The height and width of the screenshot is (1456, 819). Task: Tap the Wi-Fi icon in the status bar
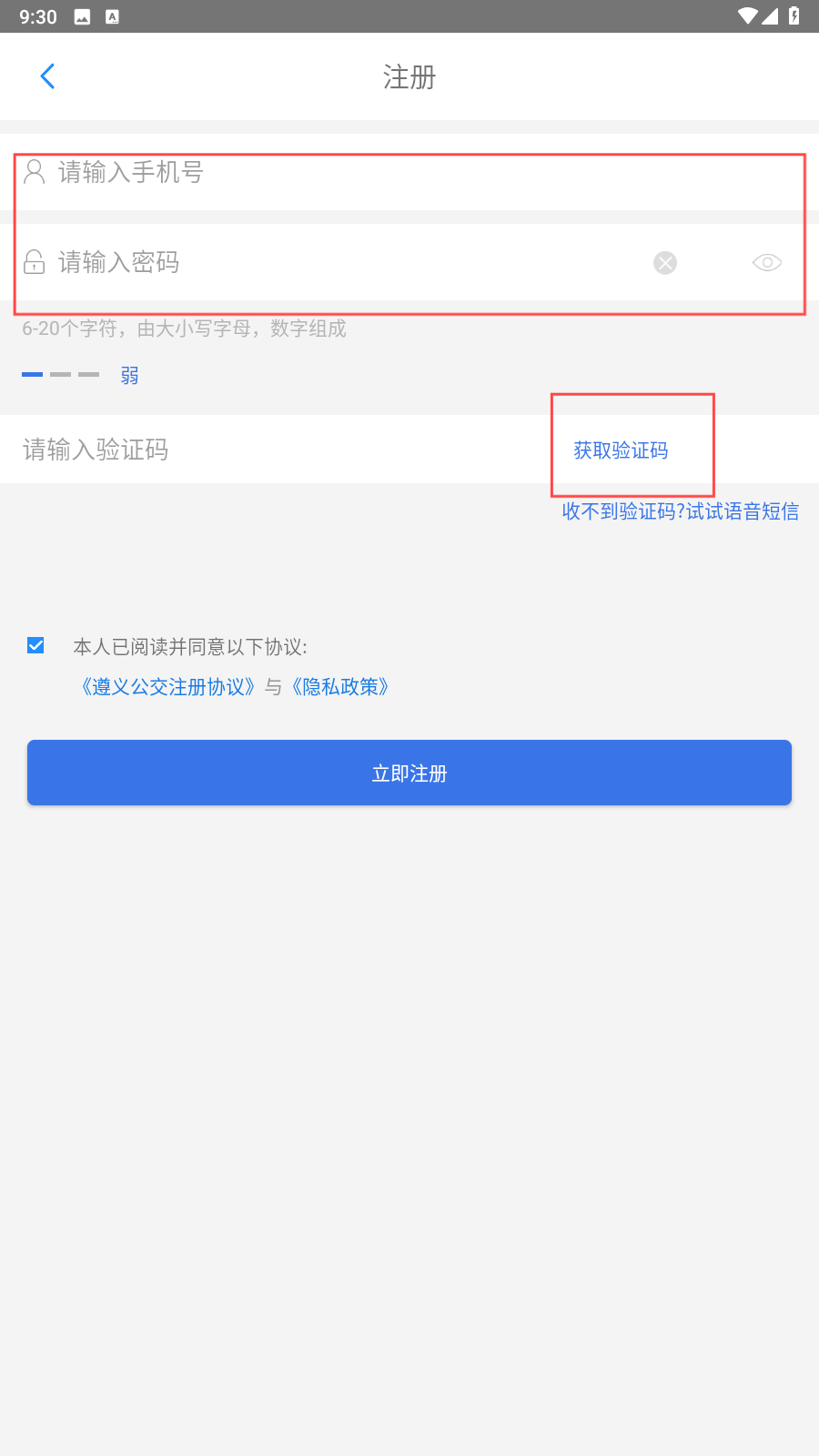click(x=748, y=16)
